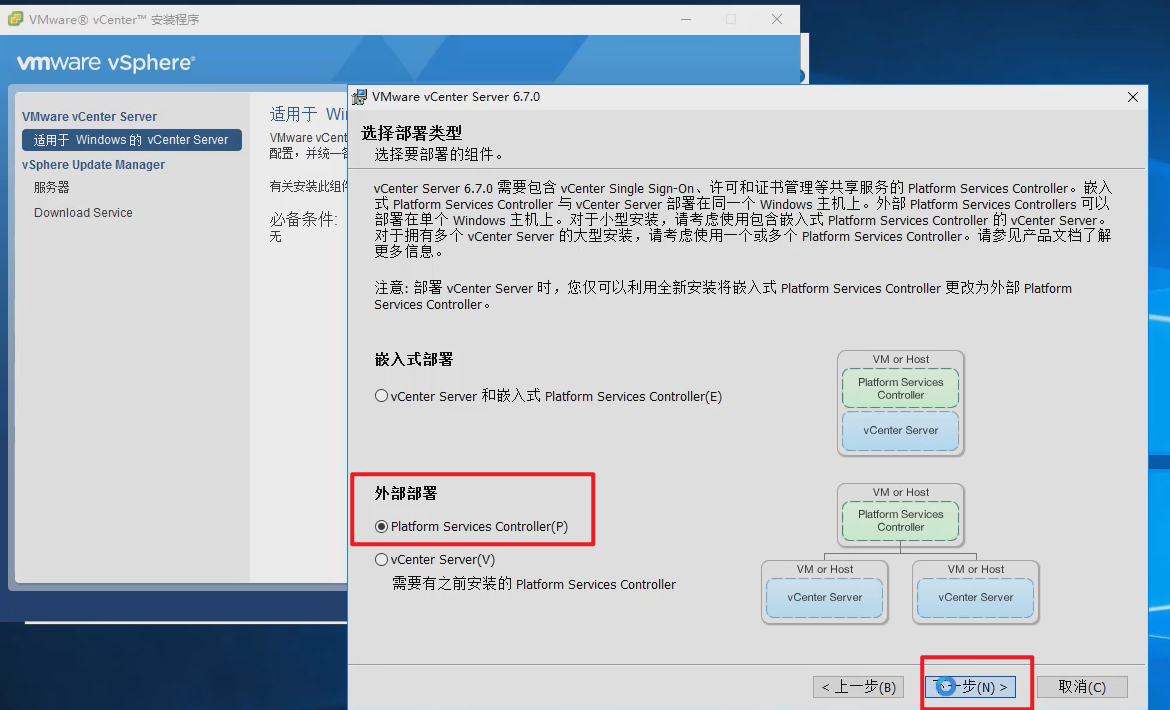This screenshot has height=710, width=1170.
Task: Click the 上一步(B) back button
Action: coord(858,687)
